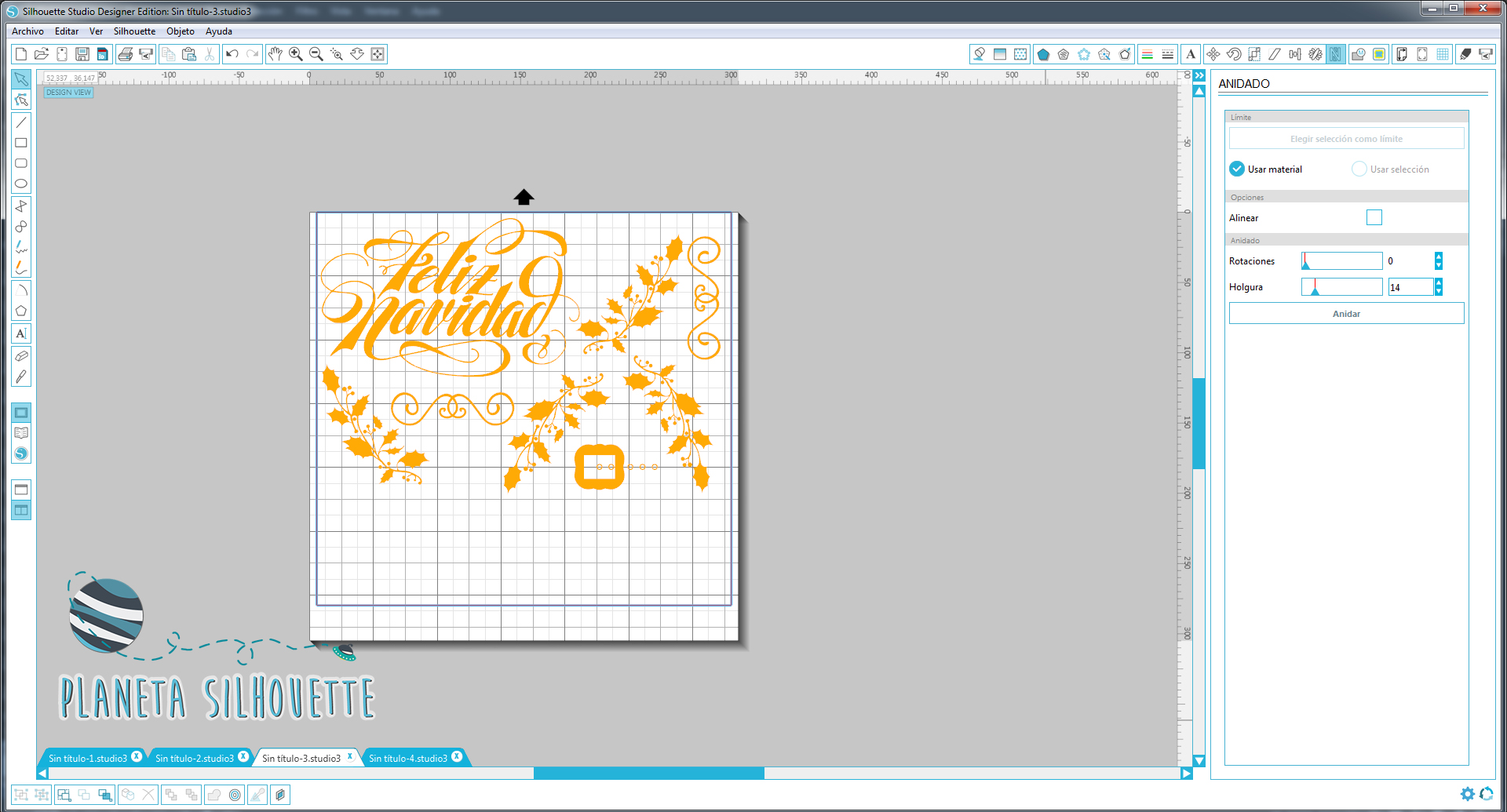
Task: Choose the Knife tool
Action: (x=21, y=377)
